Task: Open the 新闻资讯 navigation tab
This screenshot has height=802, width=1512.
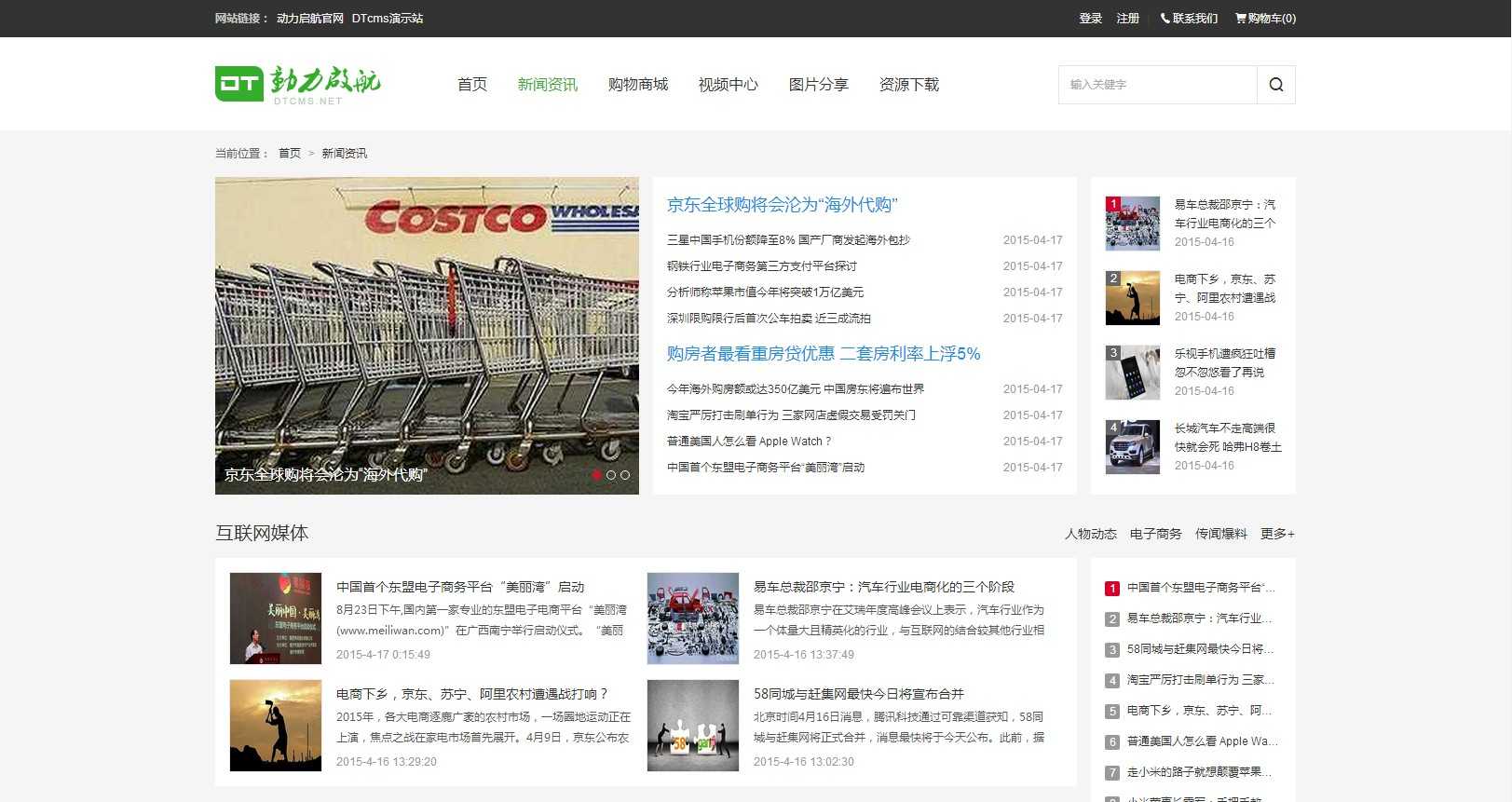Action: 548,85
